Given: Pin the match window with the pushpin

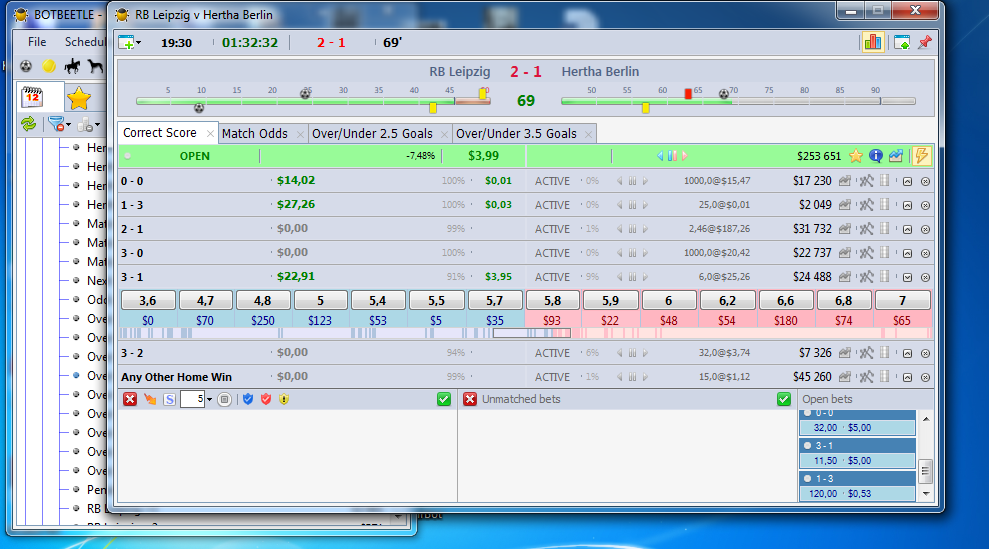Looking at the screenshot, I should tap(925, 42).
